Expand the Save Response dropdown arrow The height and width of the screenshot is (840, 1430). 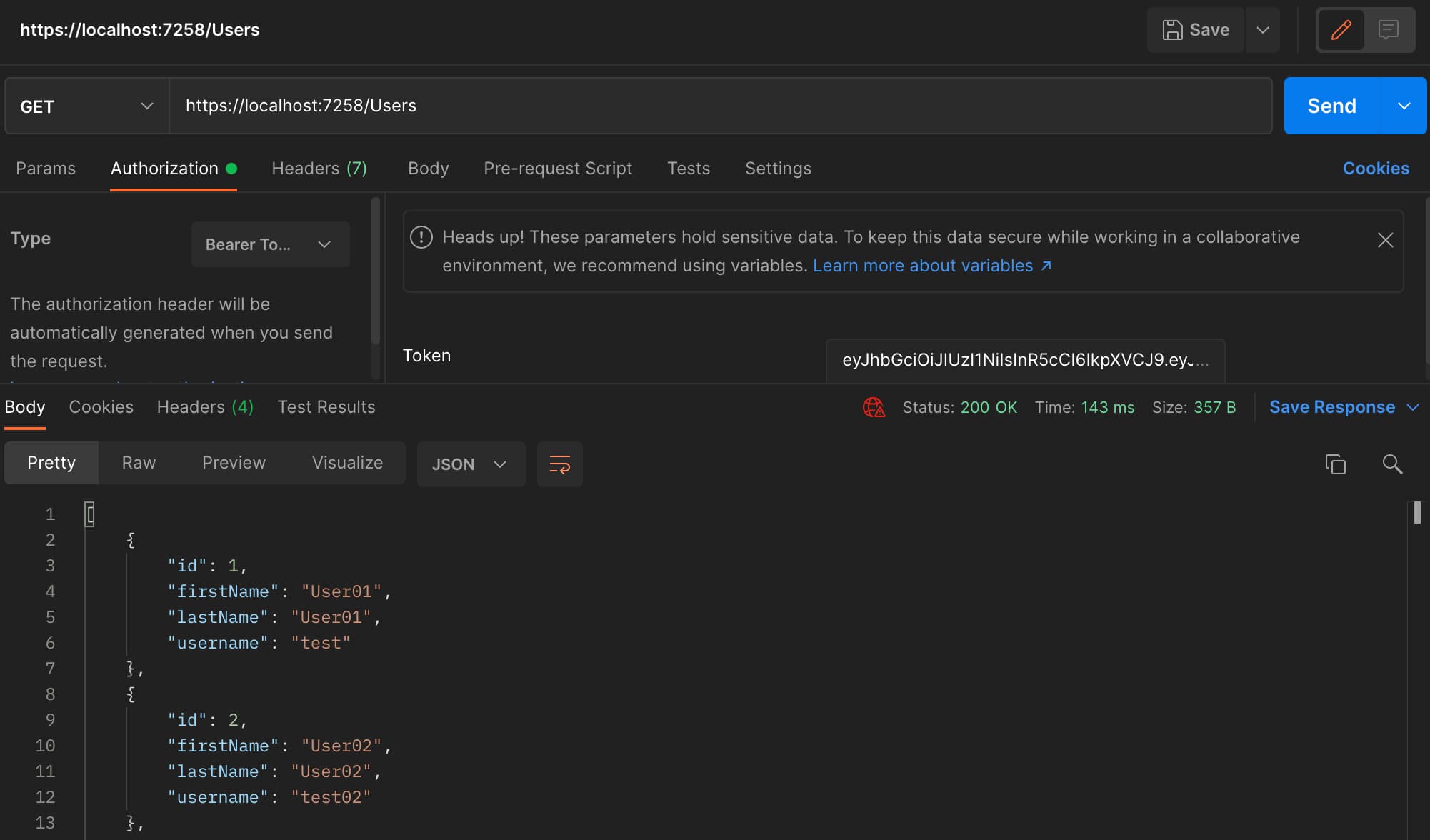[x=1412, y=407]
